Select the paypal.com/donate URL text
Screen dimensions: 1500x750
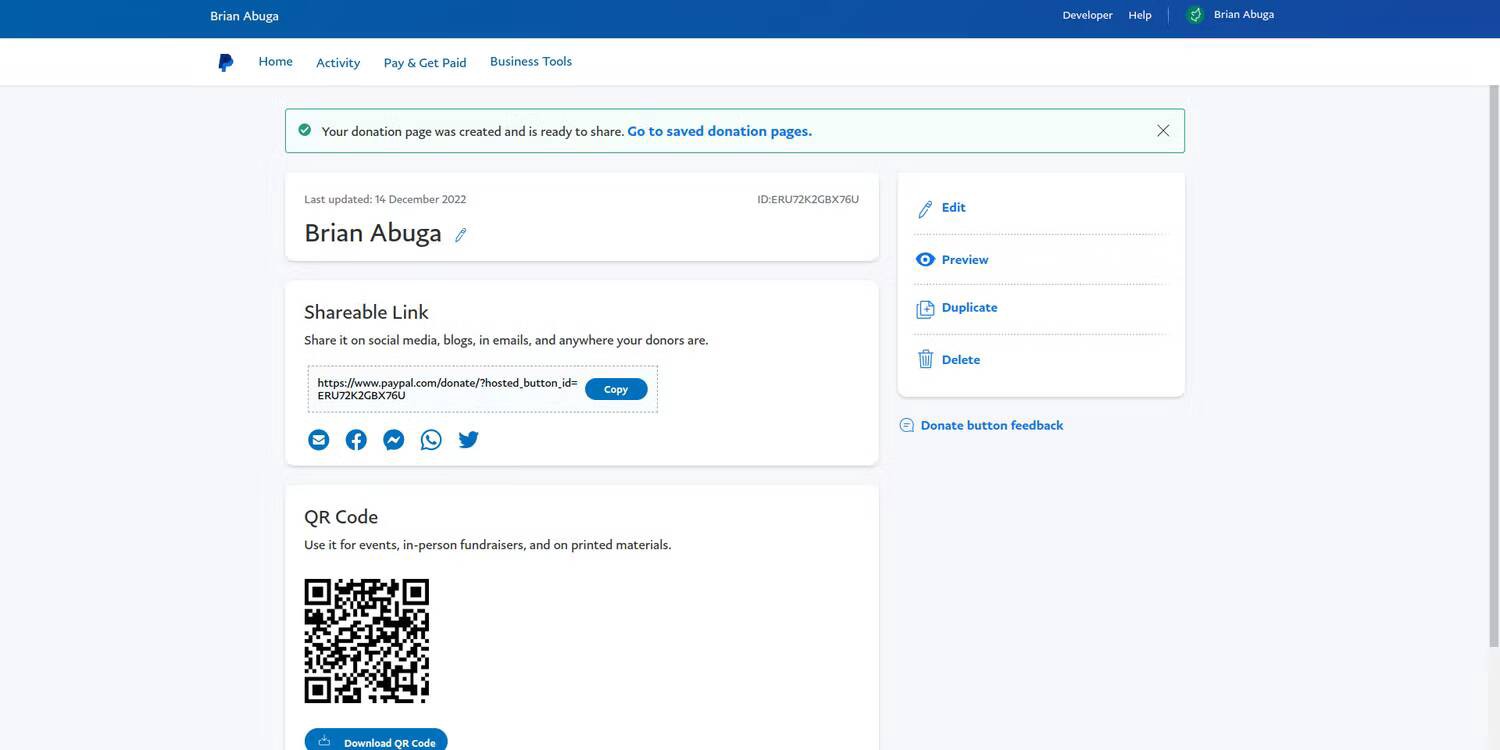tap(447, 389)
